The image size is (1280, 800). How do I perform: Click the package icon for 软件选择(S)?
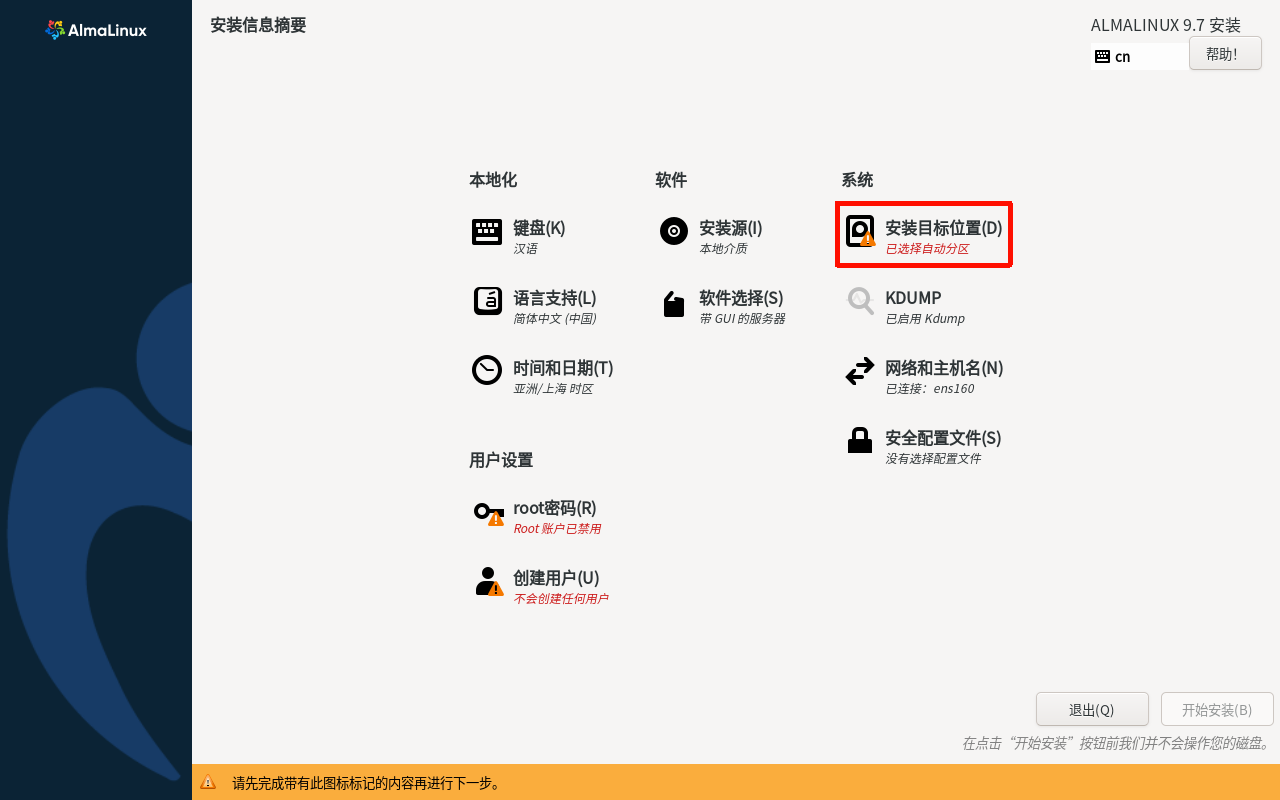tap(674, 304)
